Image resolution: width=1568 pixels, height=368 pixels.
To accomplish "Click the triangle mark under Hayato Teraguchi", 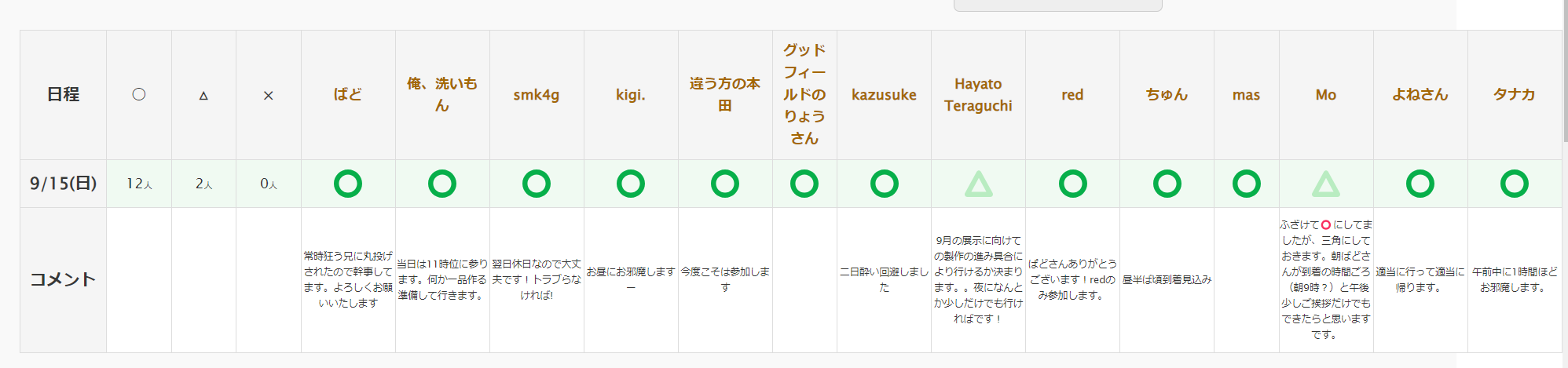I will [x=978, y=184].
